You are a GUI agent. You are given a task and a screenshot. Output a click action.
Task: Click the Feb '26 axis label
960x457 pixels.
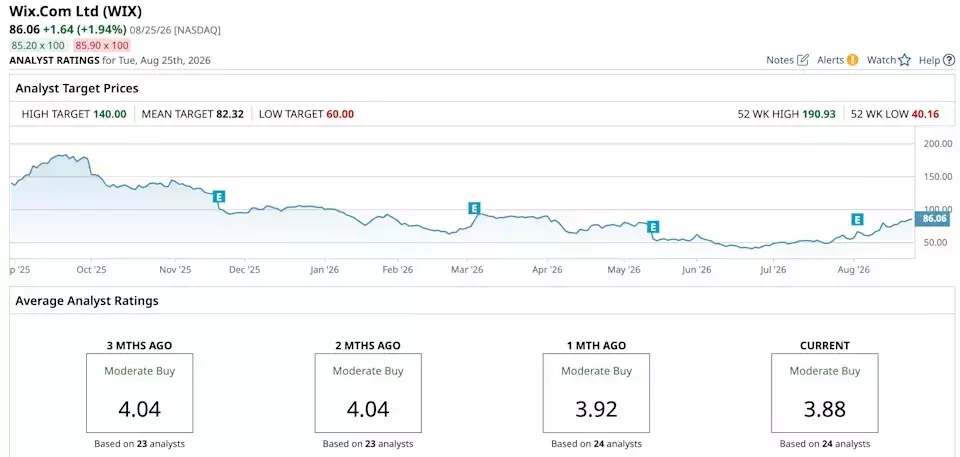398,269
